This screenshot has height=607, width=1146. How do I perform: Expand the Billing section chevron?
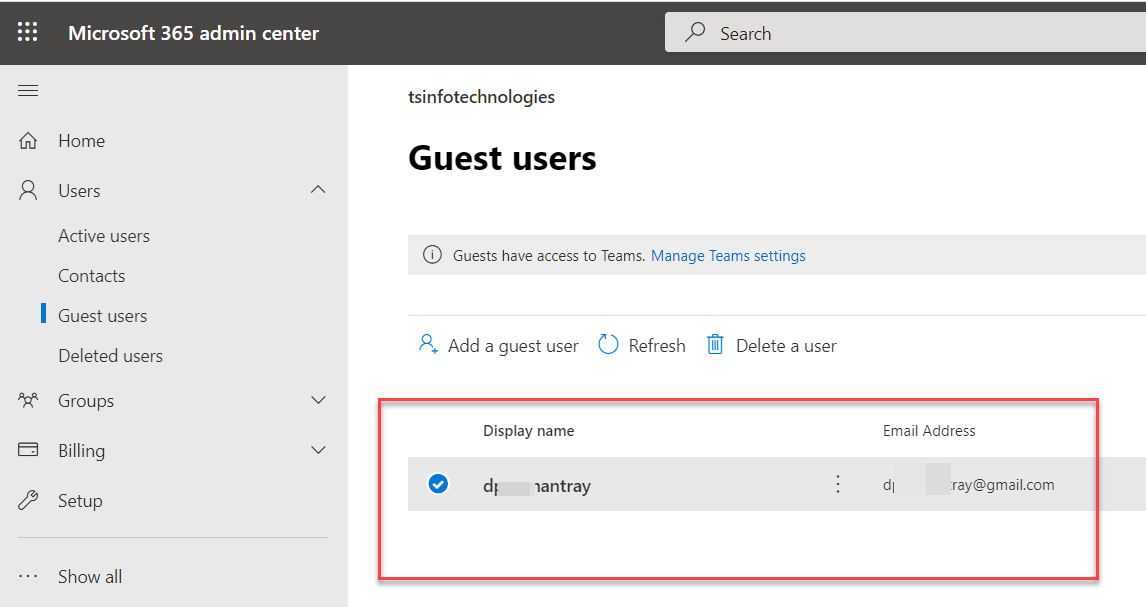point(318,451)
